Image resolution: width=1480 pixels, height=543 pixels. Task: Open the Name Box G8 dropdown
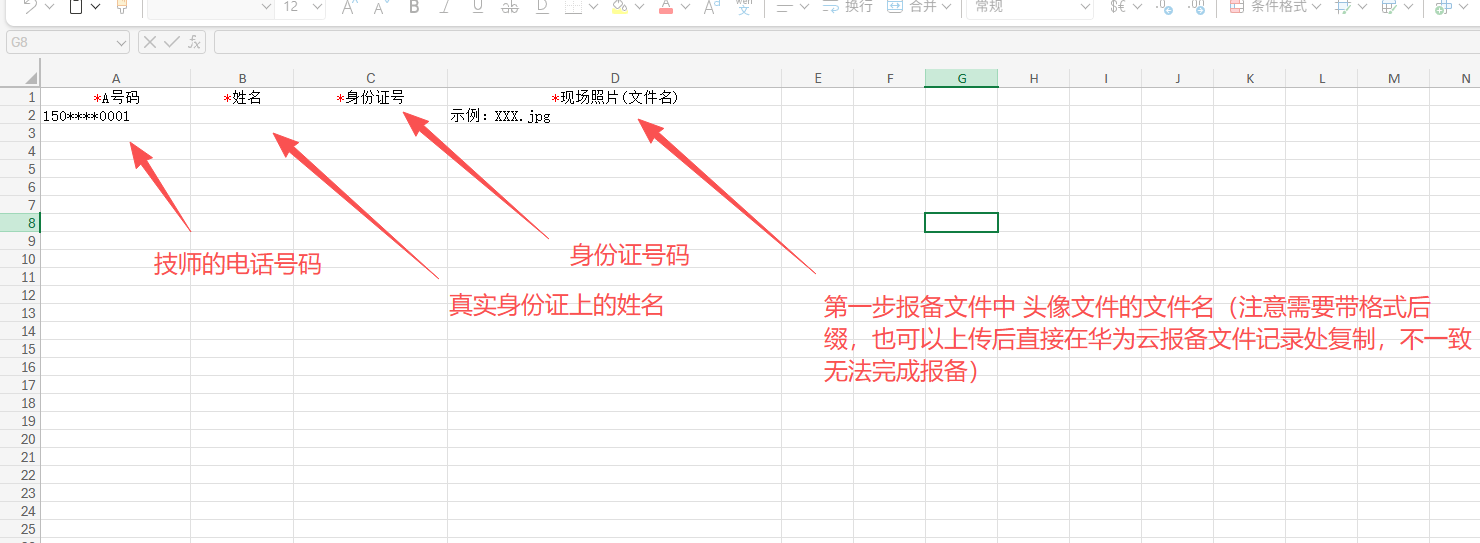121,42
